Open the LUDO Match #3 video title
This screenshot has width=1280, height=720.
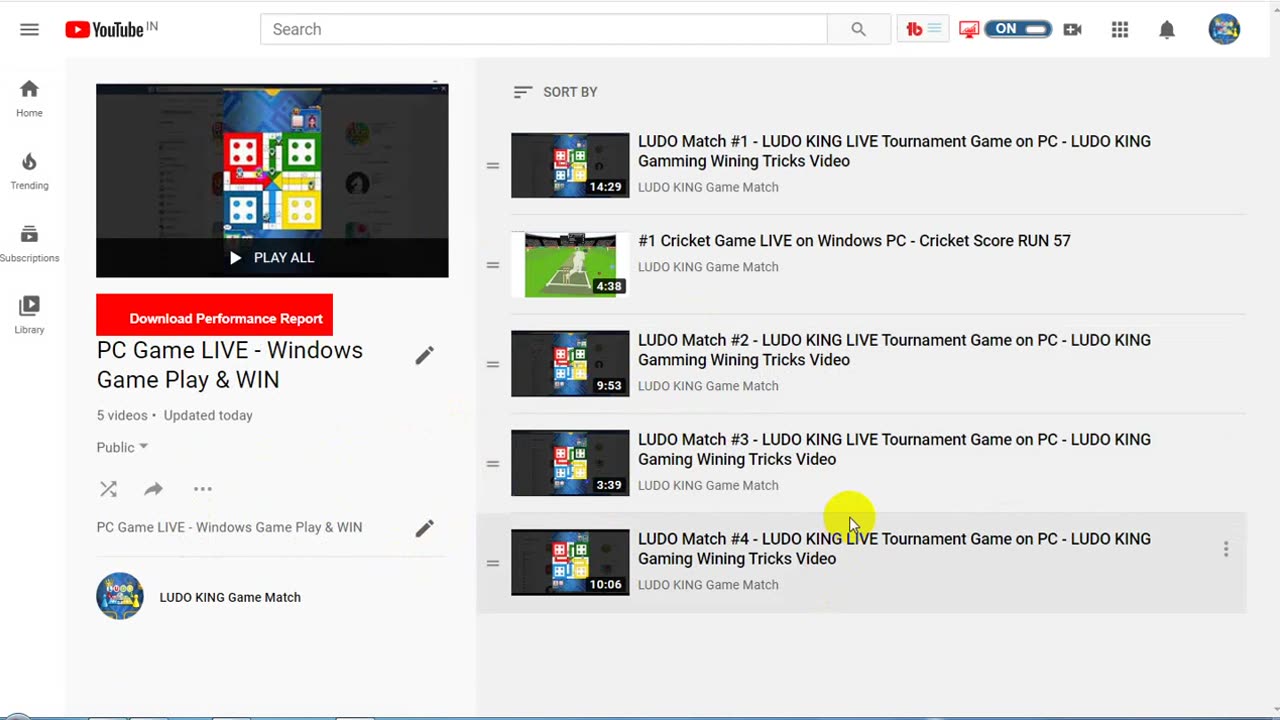point(894,449)
